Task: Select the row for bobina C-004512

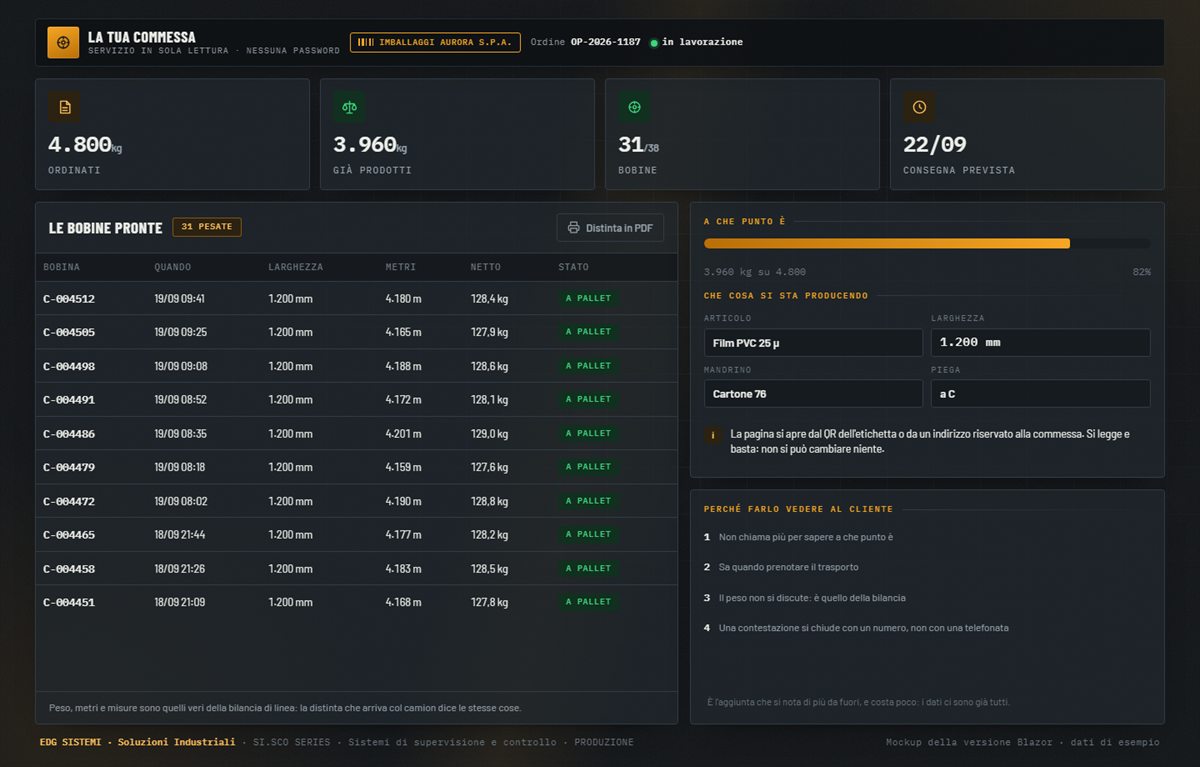Action: (x=357, y=299)
